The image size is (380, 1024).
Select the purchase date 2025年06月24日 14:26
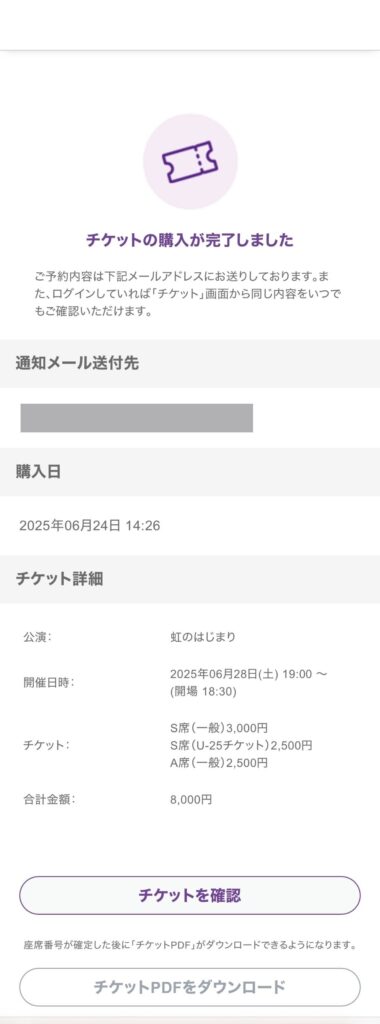click(x=89, y=526)
